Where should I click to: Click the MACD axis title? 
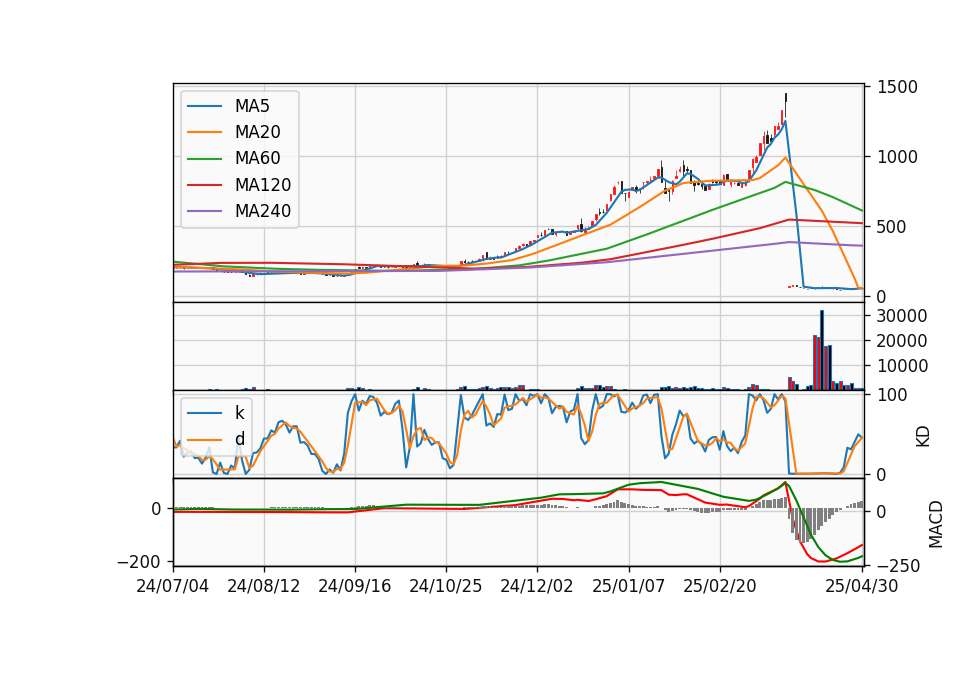point(936,524)
